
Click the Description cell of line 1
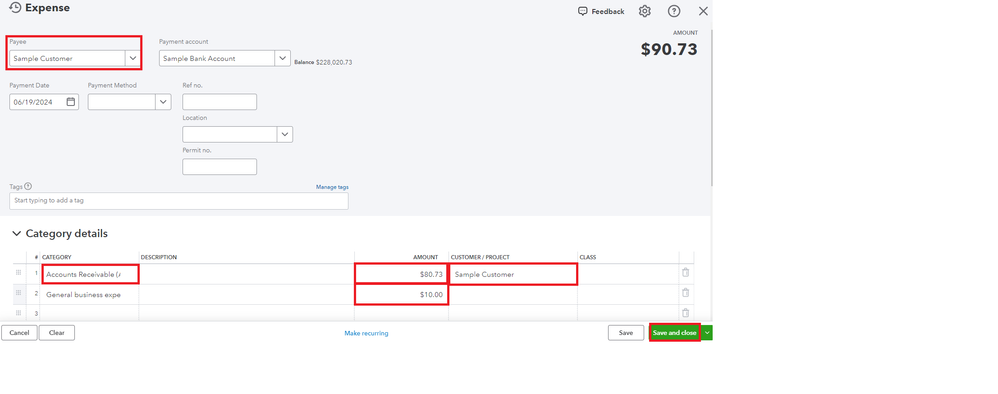coord(246,274)
